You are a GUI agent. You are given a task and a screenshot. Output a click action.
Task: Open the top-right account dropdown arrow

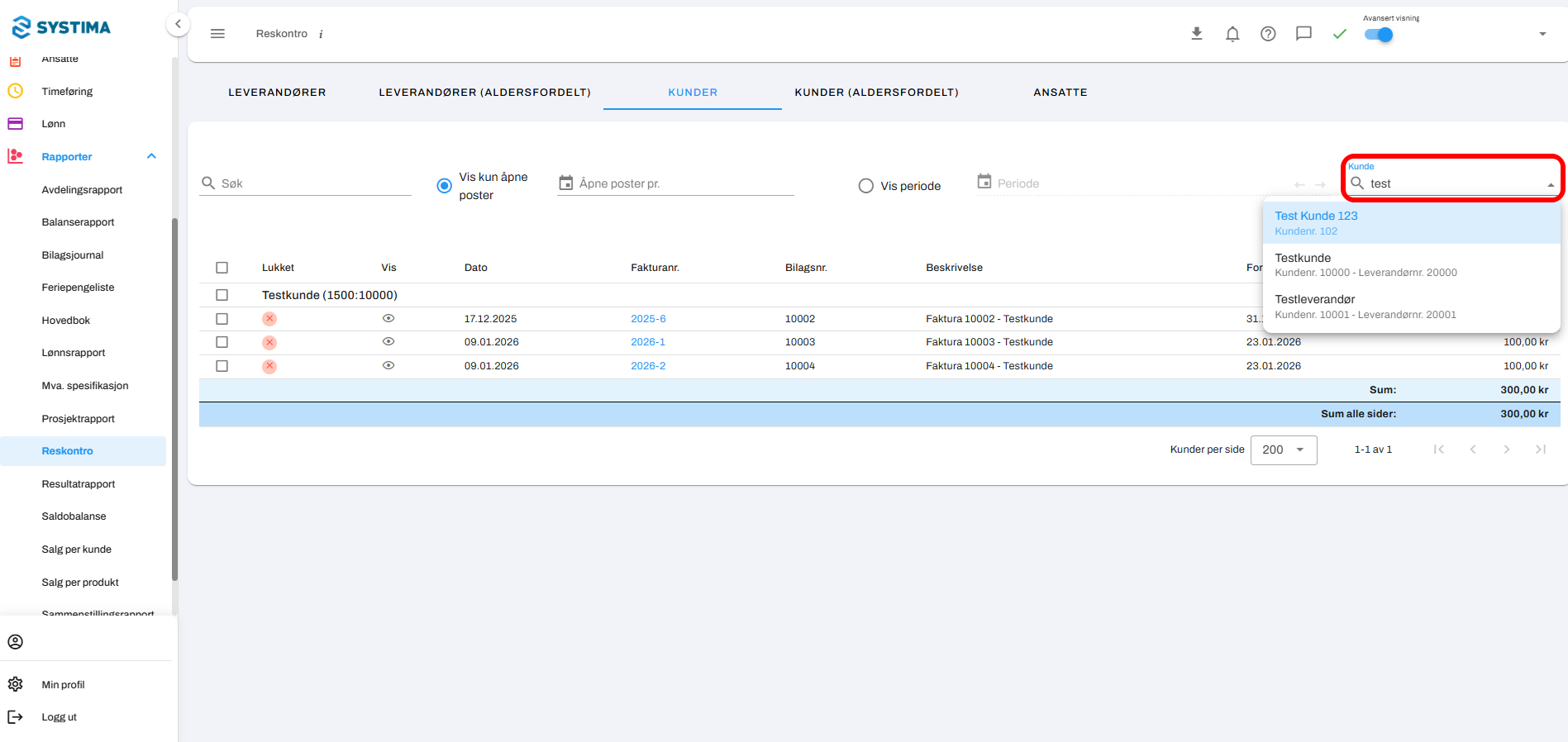point(1542,34)
